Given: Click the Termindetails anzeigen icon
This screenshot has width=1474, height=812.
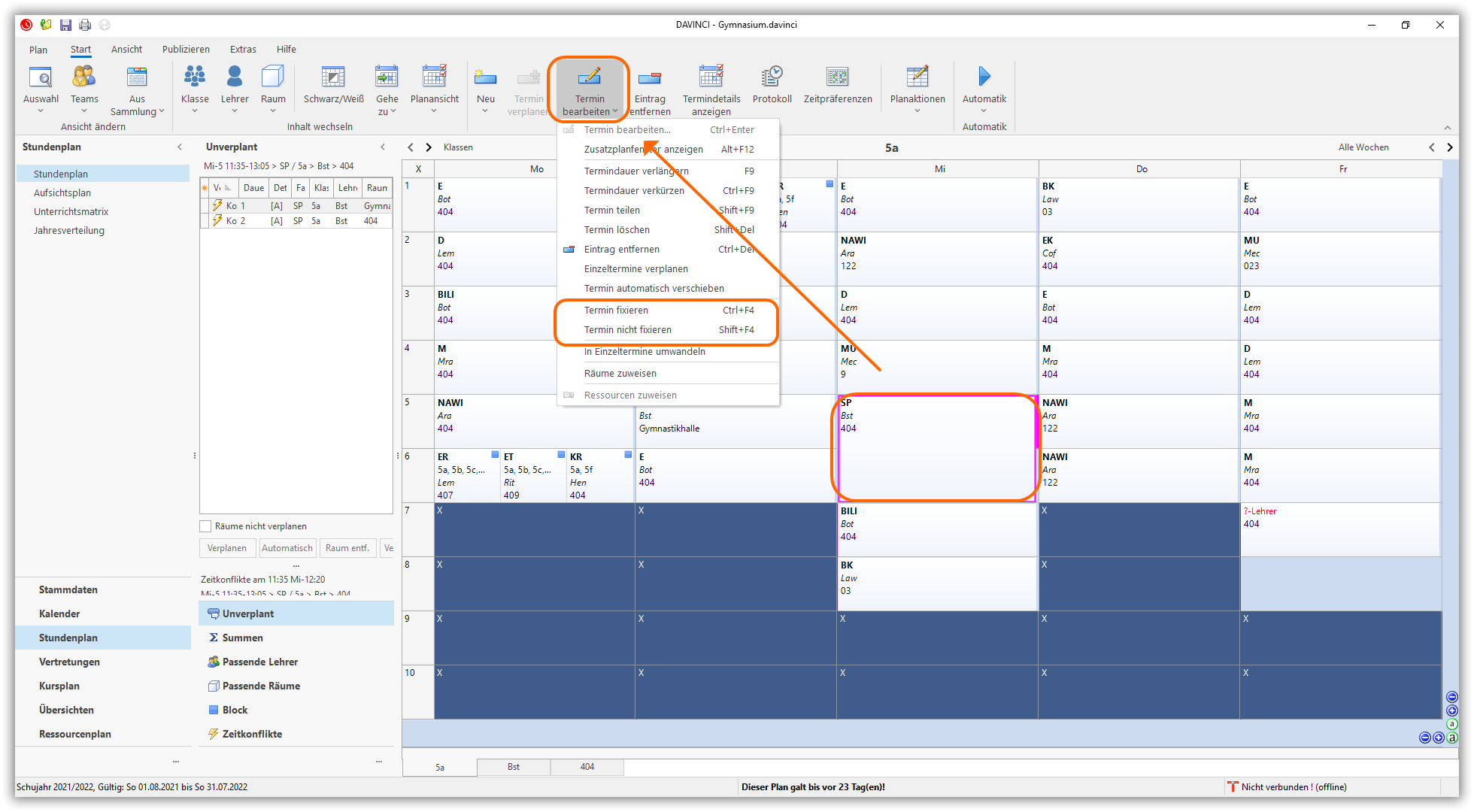Looking at the screenshot, I should pyautogui.click(x=711, y=77).
